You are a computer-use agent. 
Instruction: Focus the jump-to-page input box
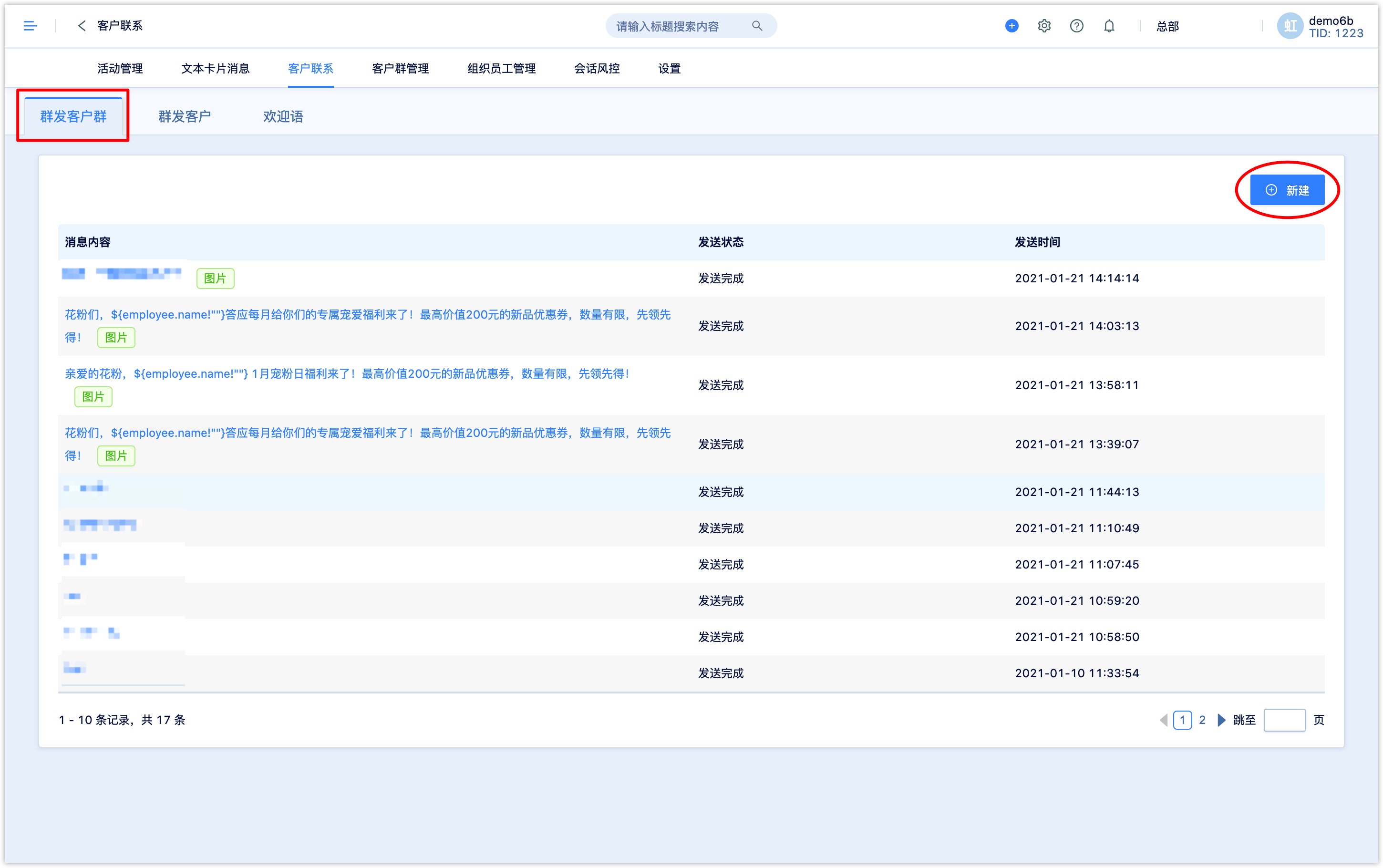click(1284, 720)
